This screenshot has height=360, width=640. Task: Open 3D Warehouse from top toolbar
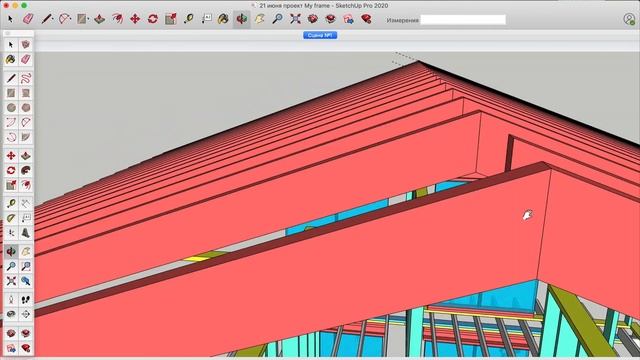(x=313, y=19)
